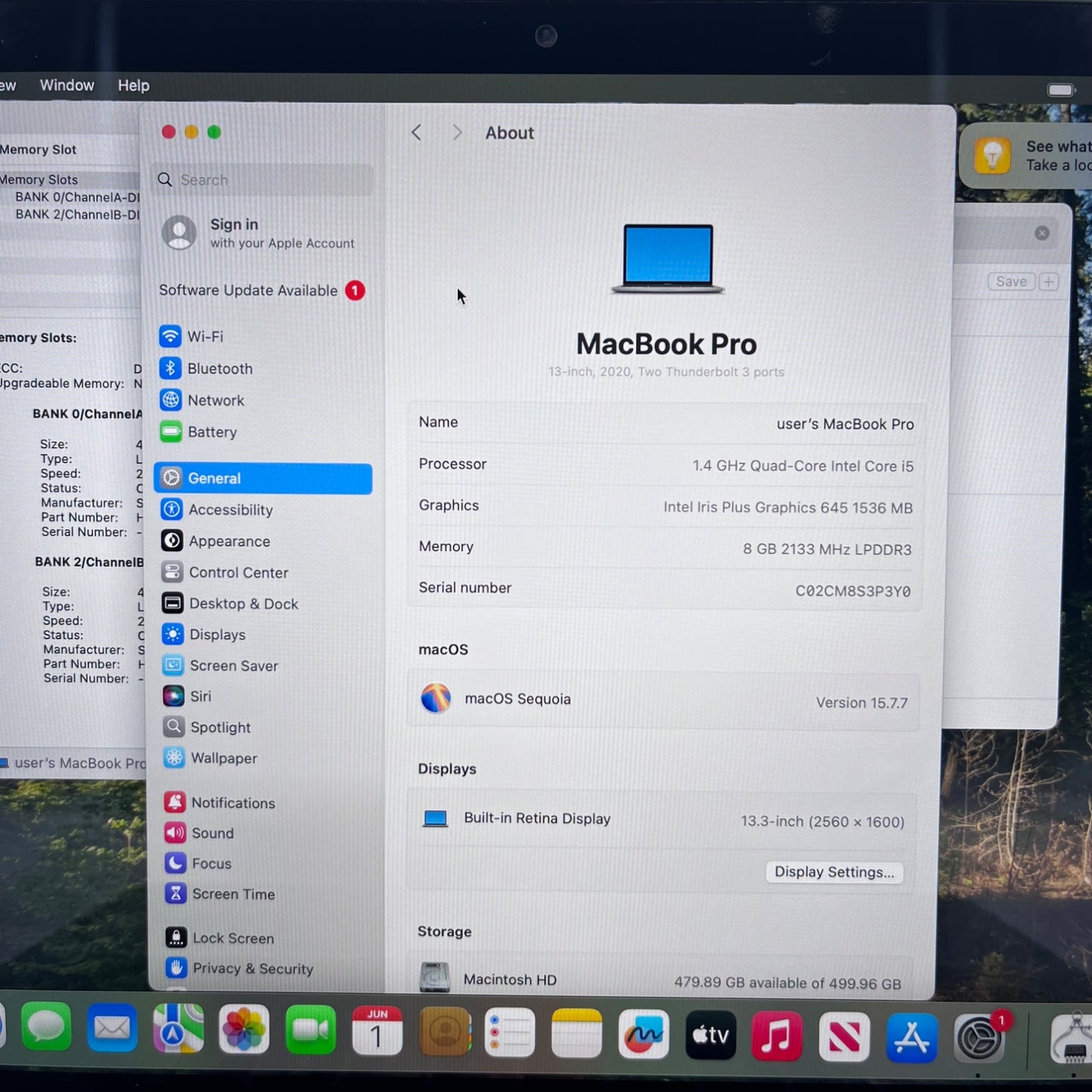
Task: Open the lightbulb tip notification
Action: click(x=1025, y=156)
